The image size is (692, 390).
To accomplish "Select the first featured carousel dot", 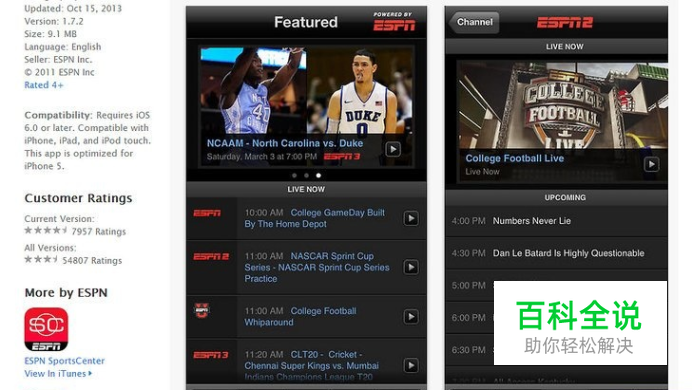I will 294,176.
